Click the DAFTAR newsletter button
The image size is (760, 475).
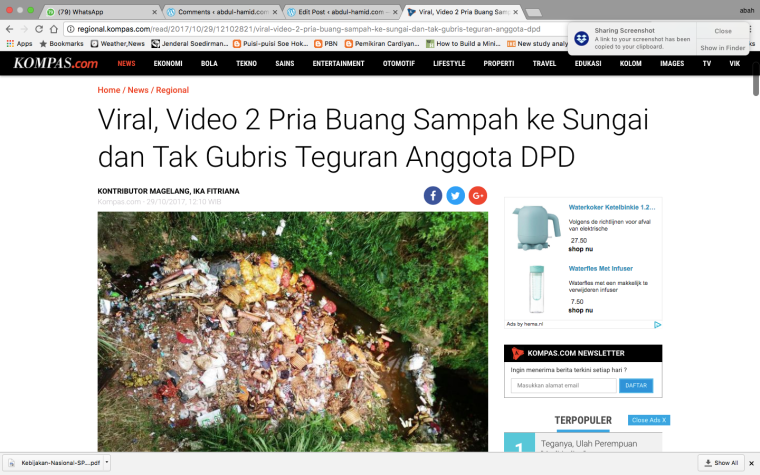tap(636, 386)
